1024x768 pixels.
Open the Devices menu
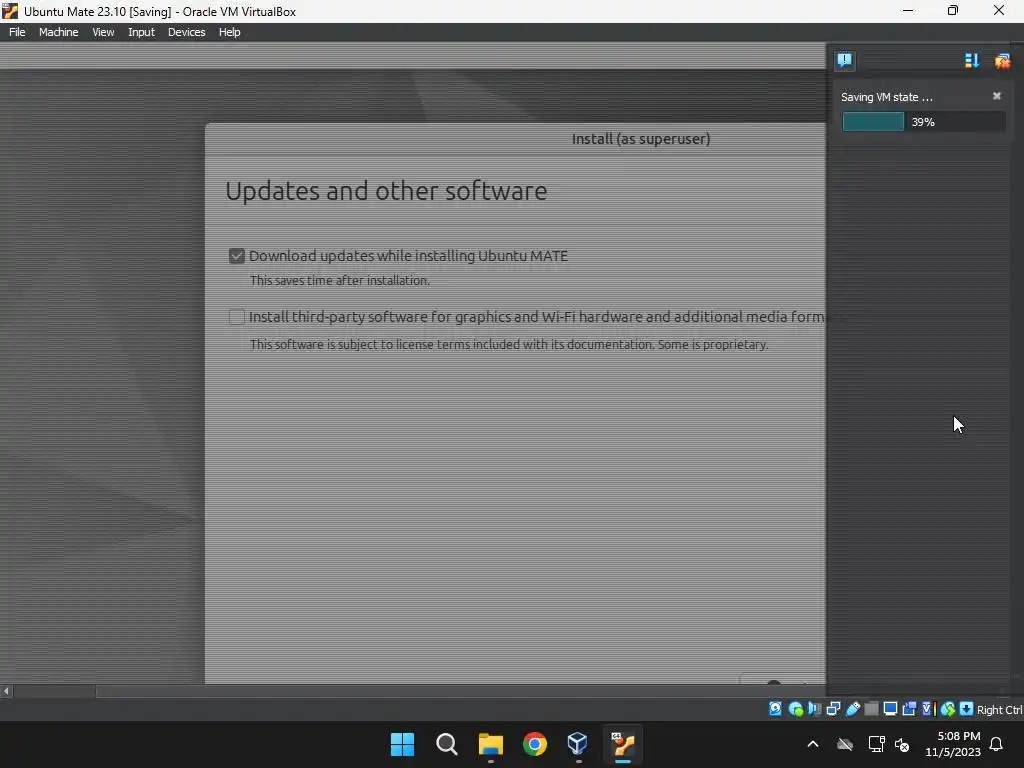tap(186, 32)
